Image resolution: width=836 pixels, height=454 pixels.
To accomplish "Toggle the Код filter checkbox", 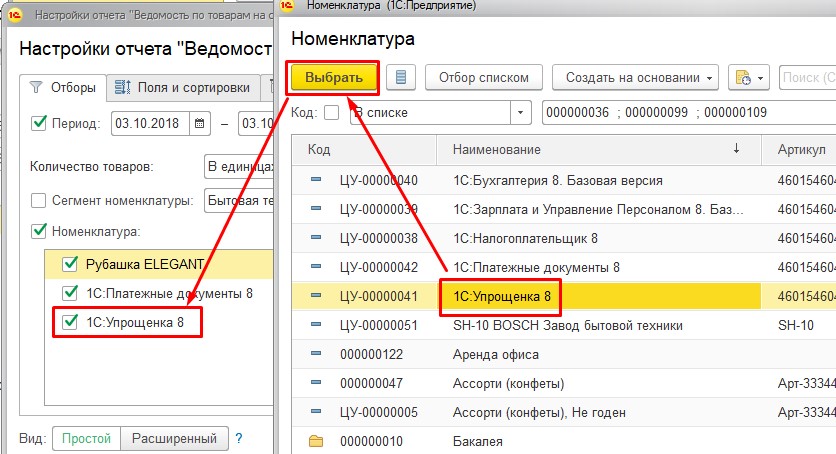I will pyautogui.click(x=332, y=112).
